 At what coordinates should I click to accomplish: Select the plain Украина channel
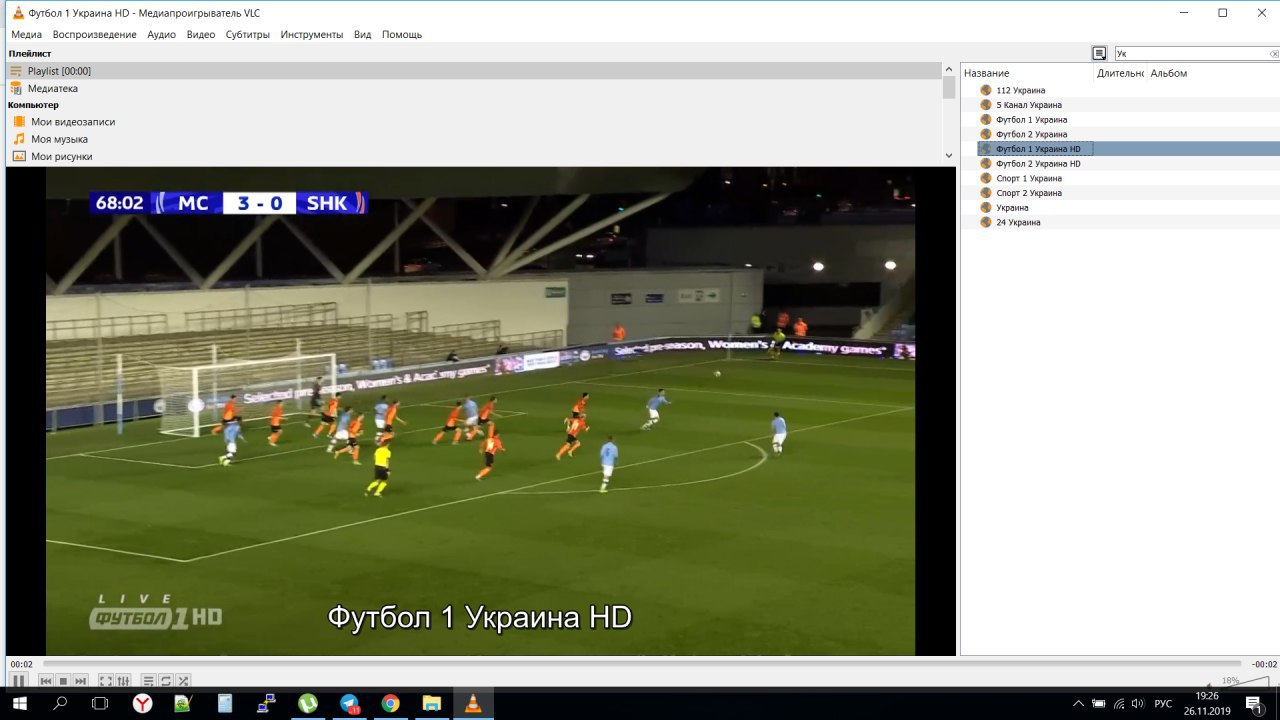(1012, 207)
